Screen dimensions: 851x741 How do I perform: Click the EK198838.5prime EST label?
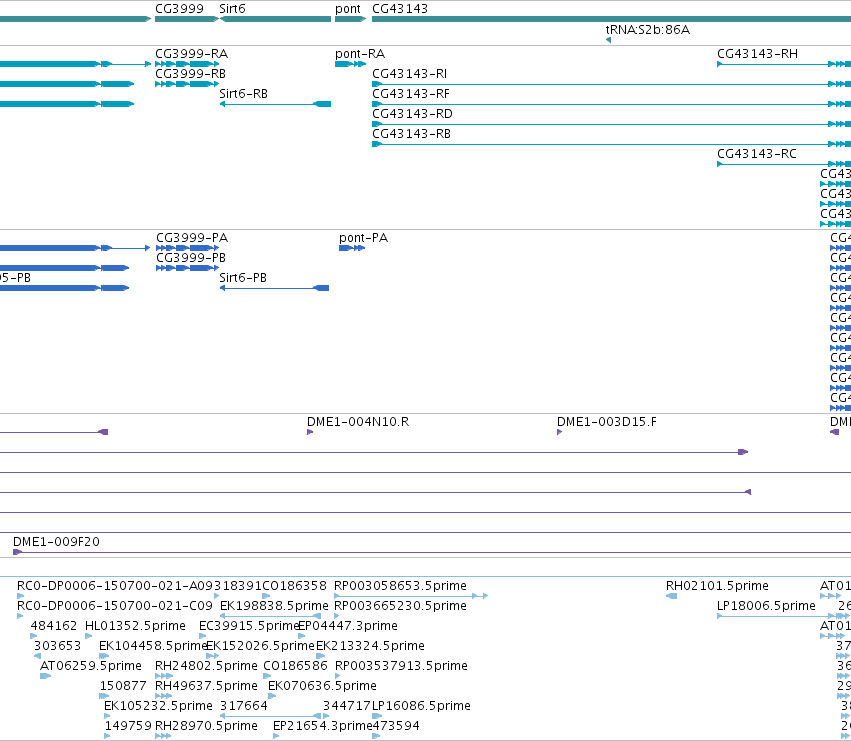(x=274, y=606)
